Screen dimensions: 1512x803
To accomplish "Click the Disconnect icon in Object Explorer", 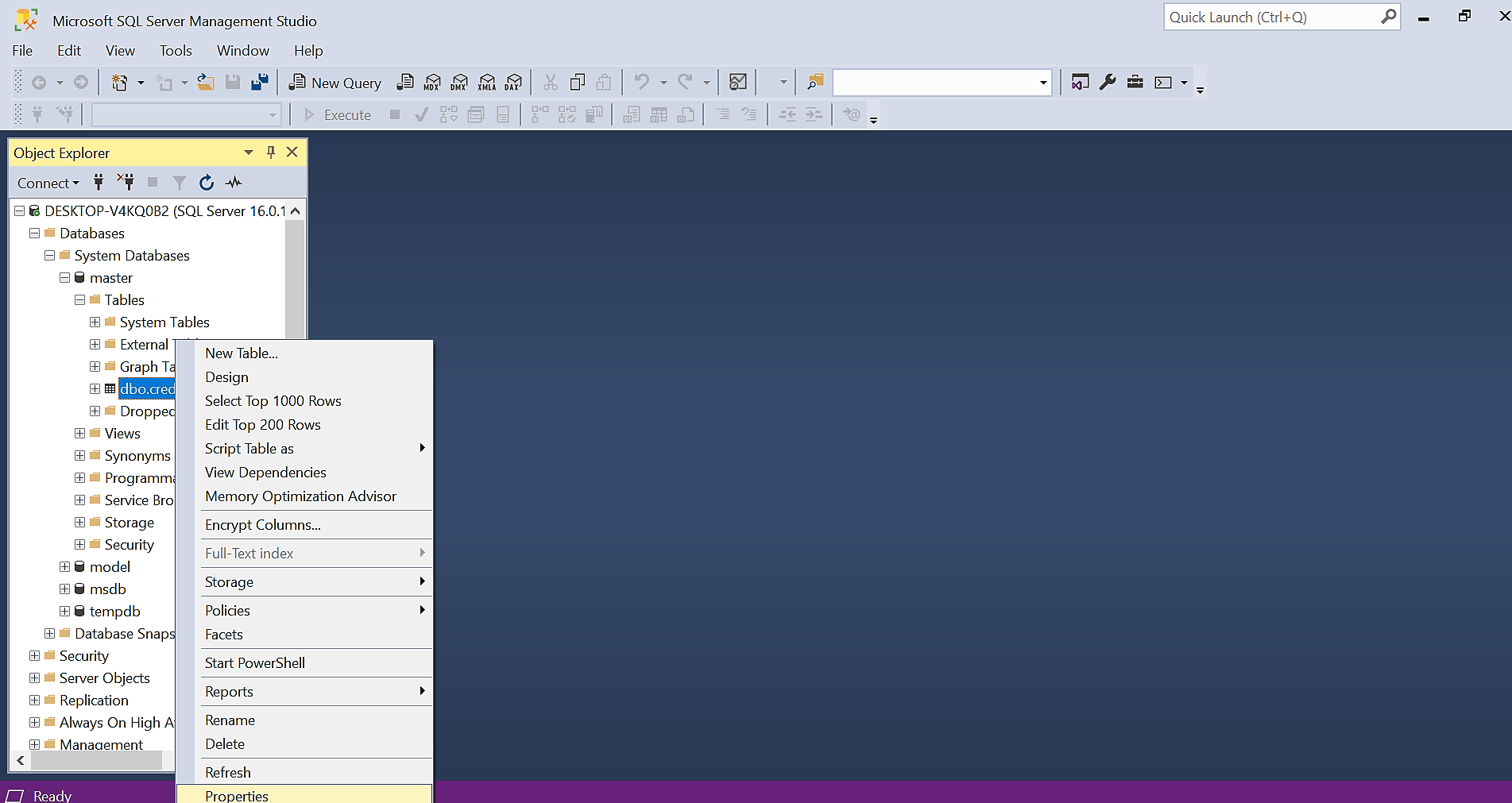I will point(126,183).
